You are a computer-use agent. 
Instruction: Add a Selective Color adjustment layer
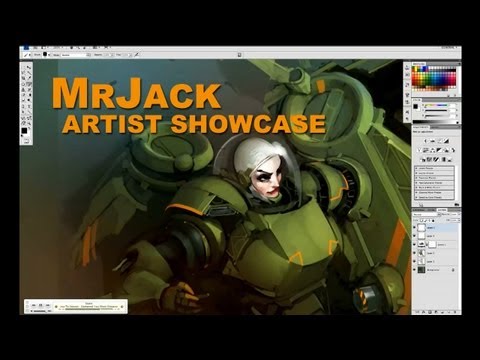(x=450, y=159)
